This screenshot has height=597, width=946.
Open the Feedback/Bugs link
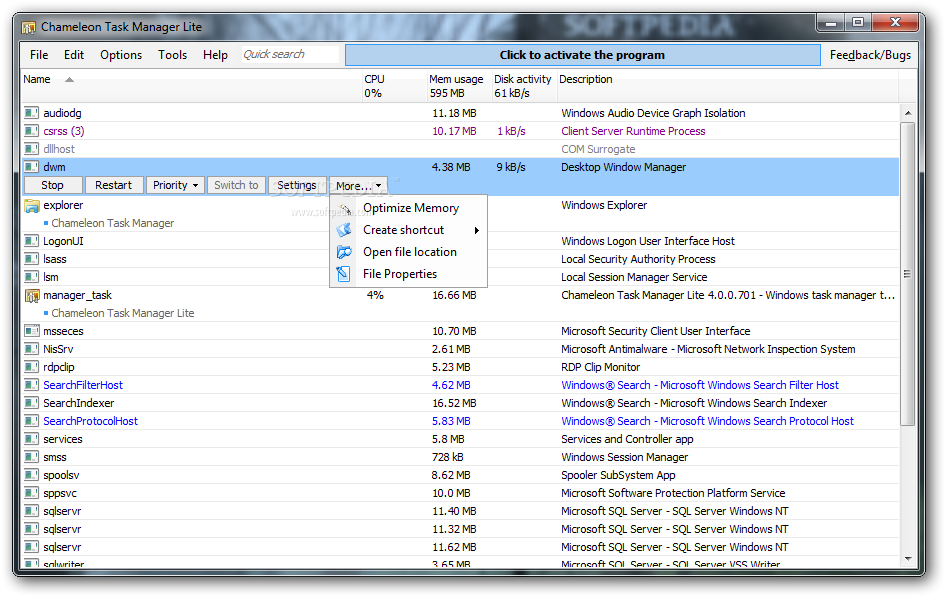tap(870, 55)
